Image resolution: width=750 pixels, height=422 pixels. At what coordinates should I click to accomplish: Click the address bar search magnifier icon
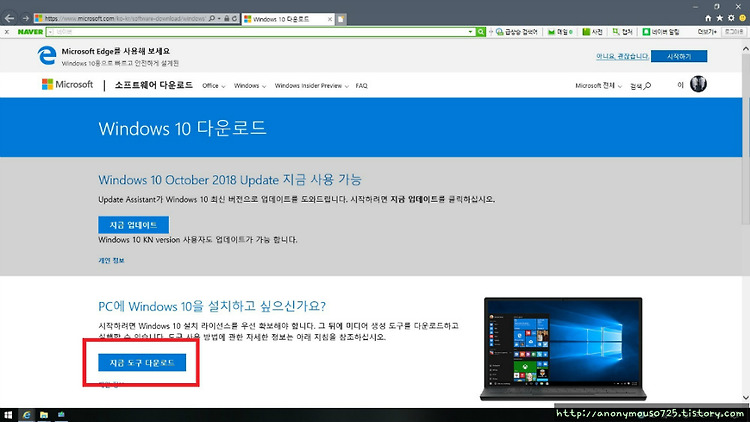(x=212, y=18)
